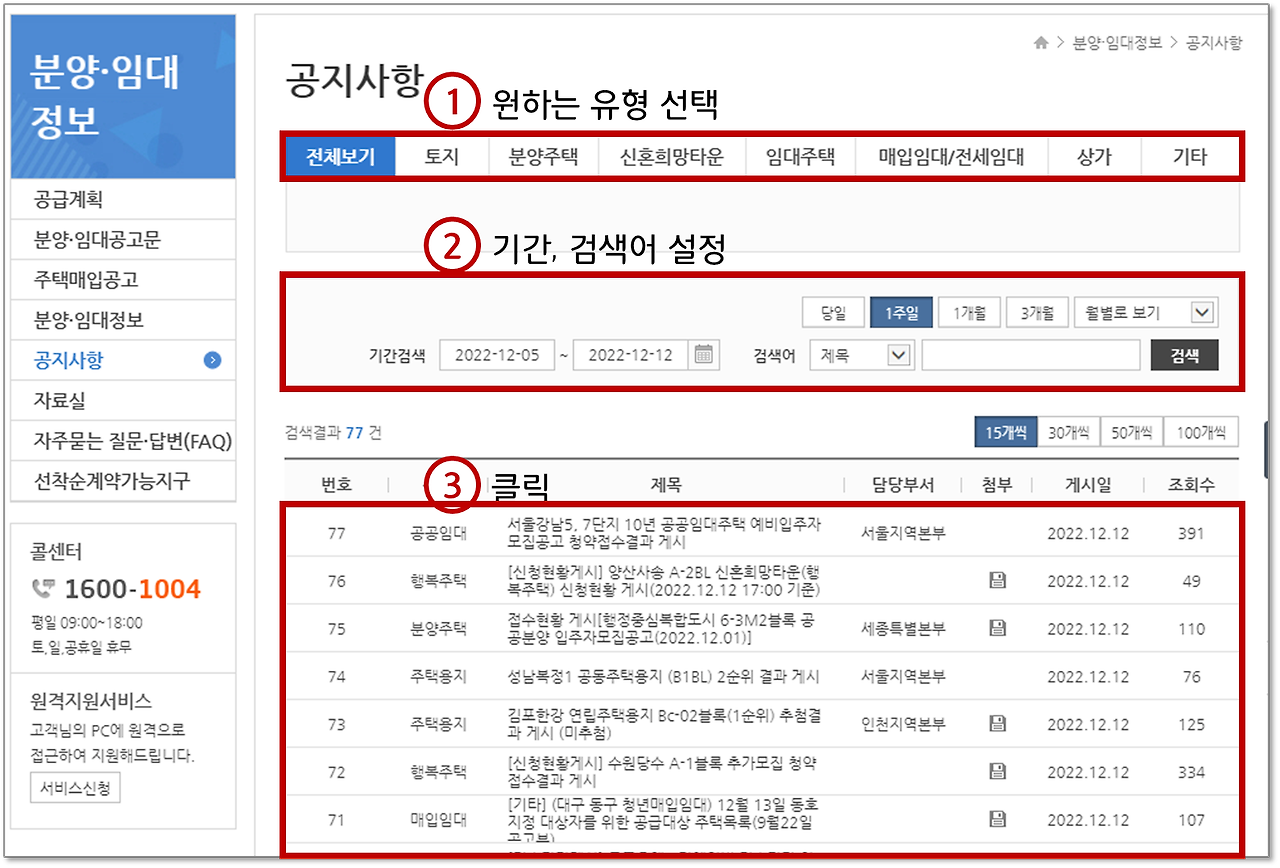This screenshot has height=868, width=1280.
Task: Open the calendar date picker icon
Action: point(703,355)
